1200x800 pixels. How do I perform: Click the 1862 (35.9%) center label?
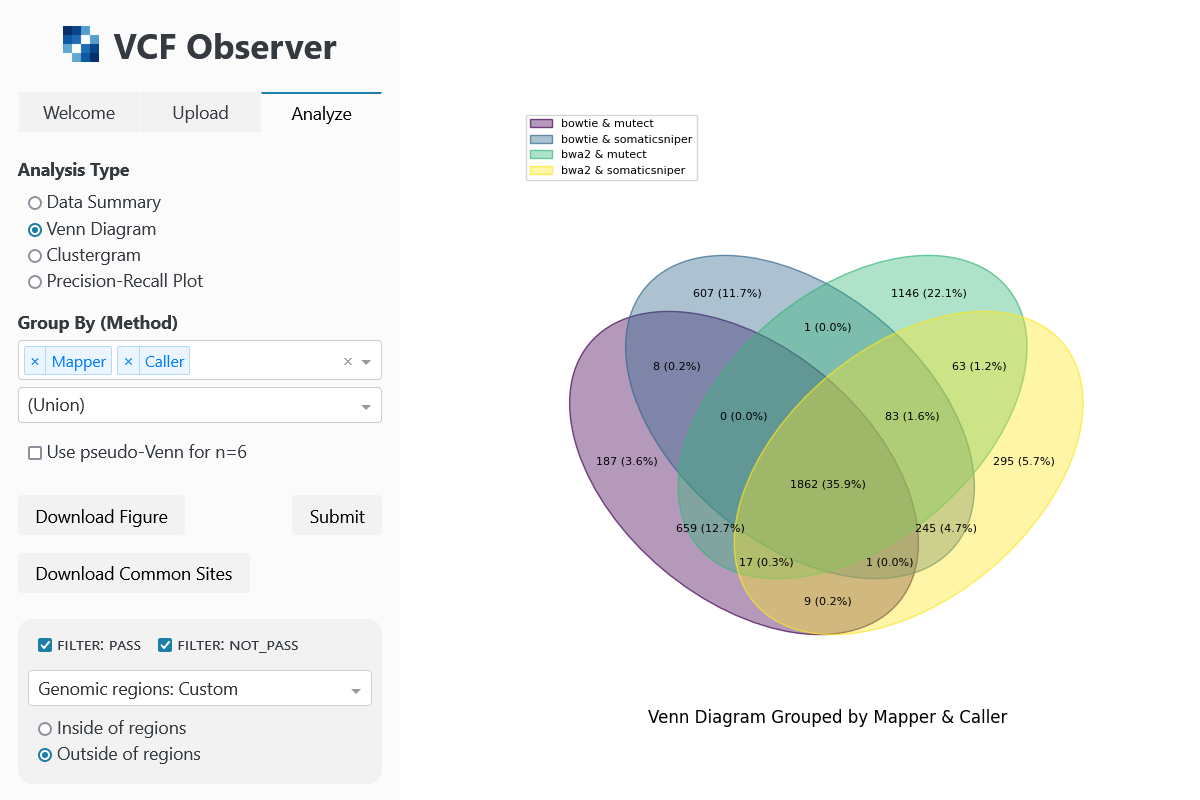click(828, 484)
